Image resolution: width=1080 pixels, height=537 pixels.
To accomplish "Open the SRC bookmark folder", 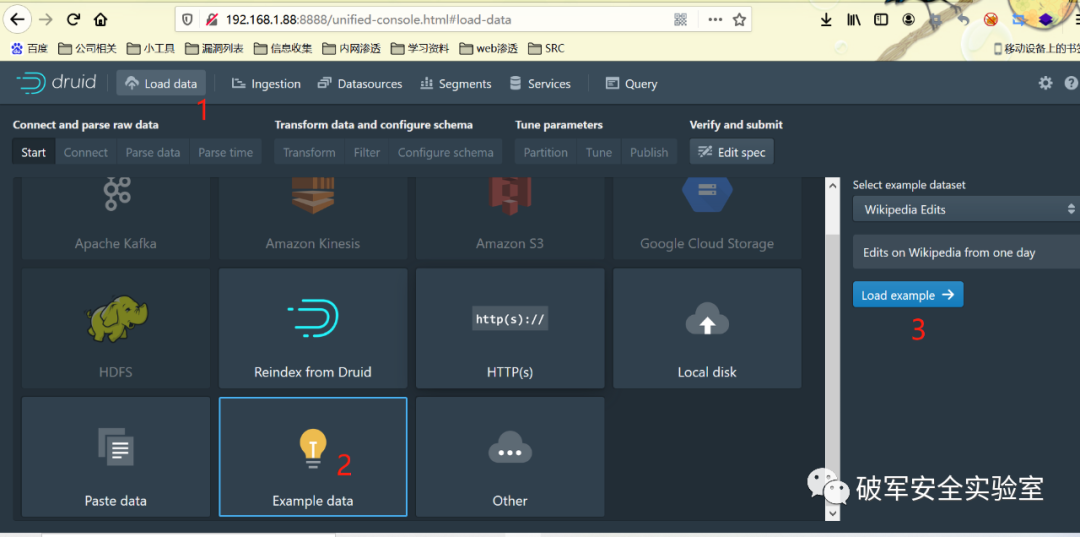I will point(546,48).
